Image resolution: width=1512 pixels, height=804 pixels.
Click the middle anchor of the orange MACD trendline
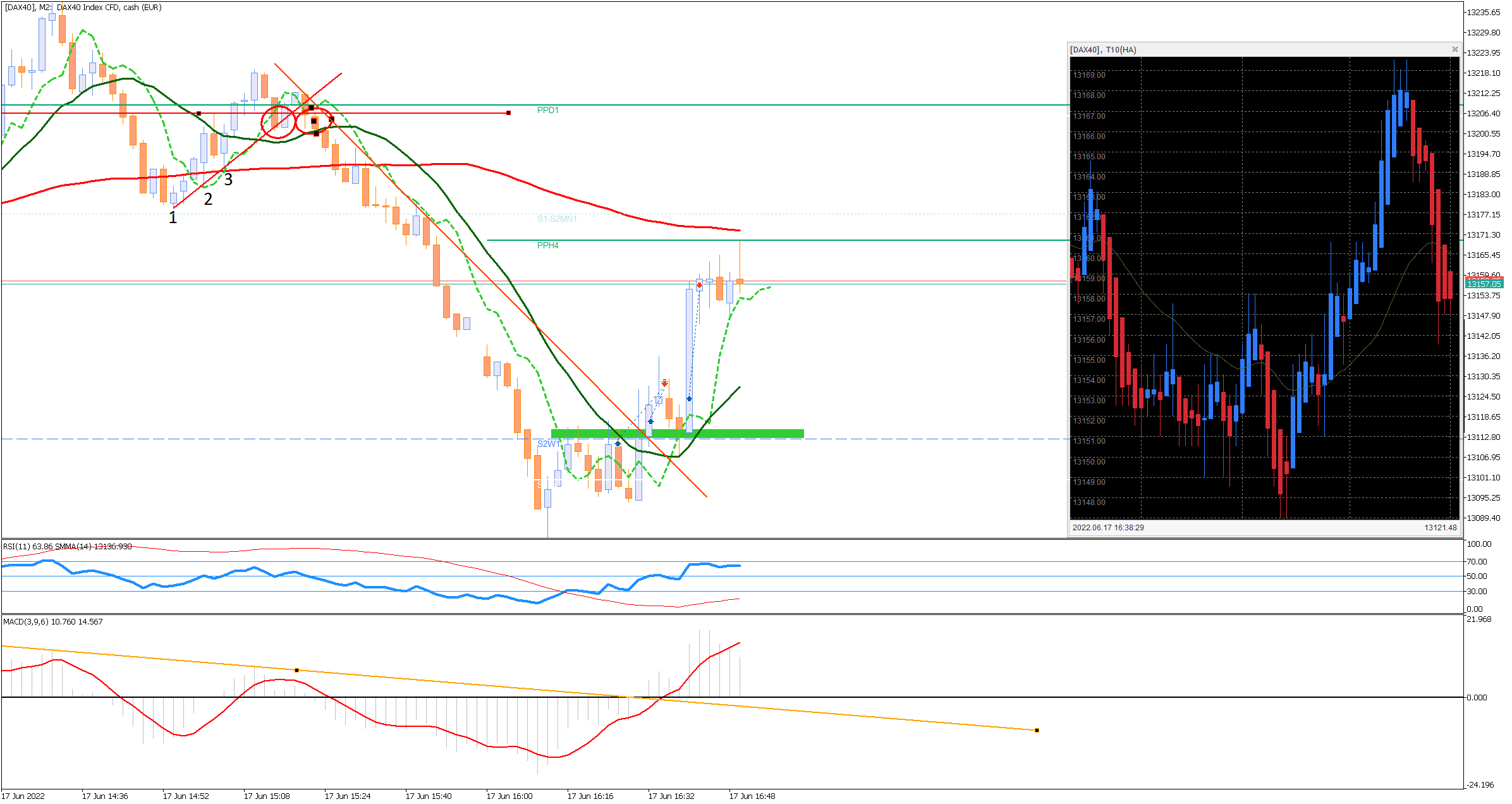point(296,670)
